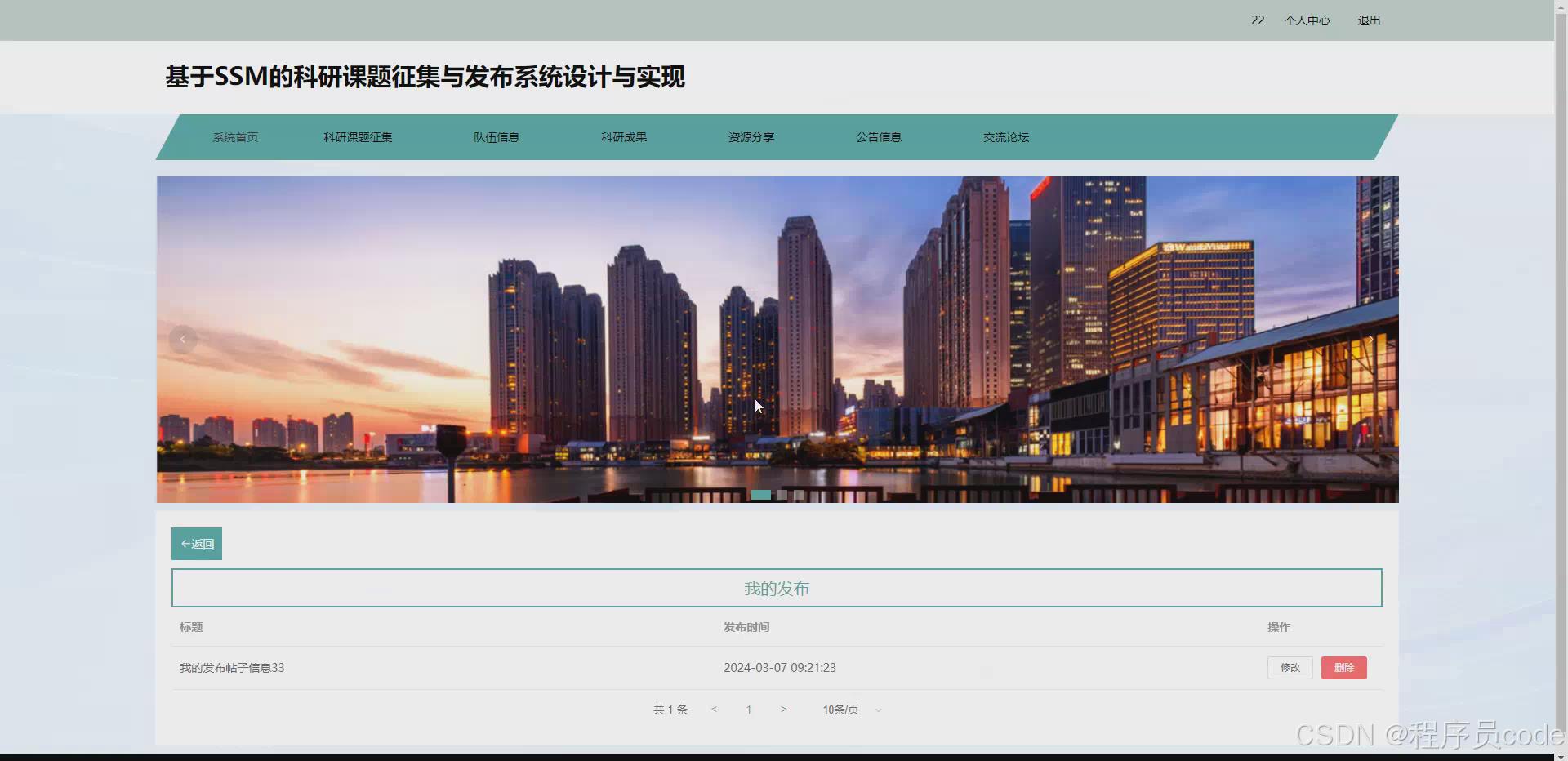Open the 10条/页 page size dropdown
This screenshot has height=761, width=1568.
tap(841, 710)
